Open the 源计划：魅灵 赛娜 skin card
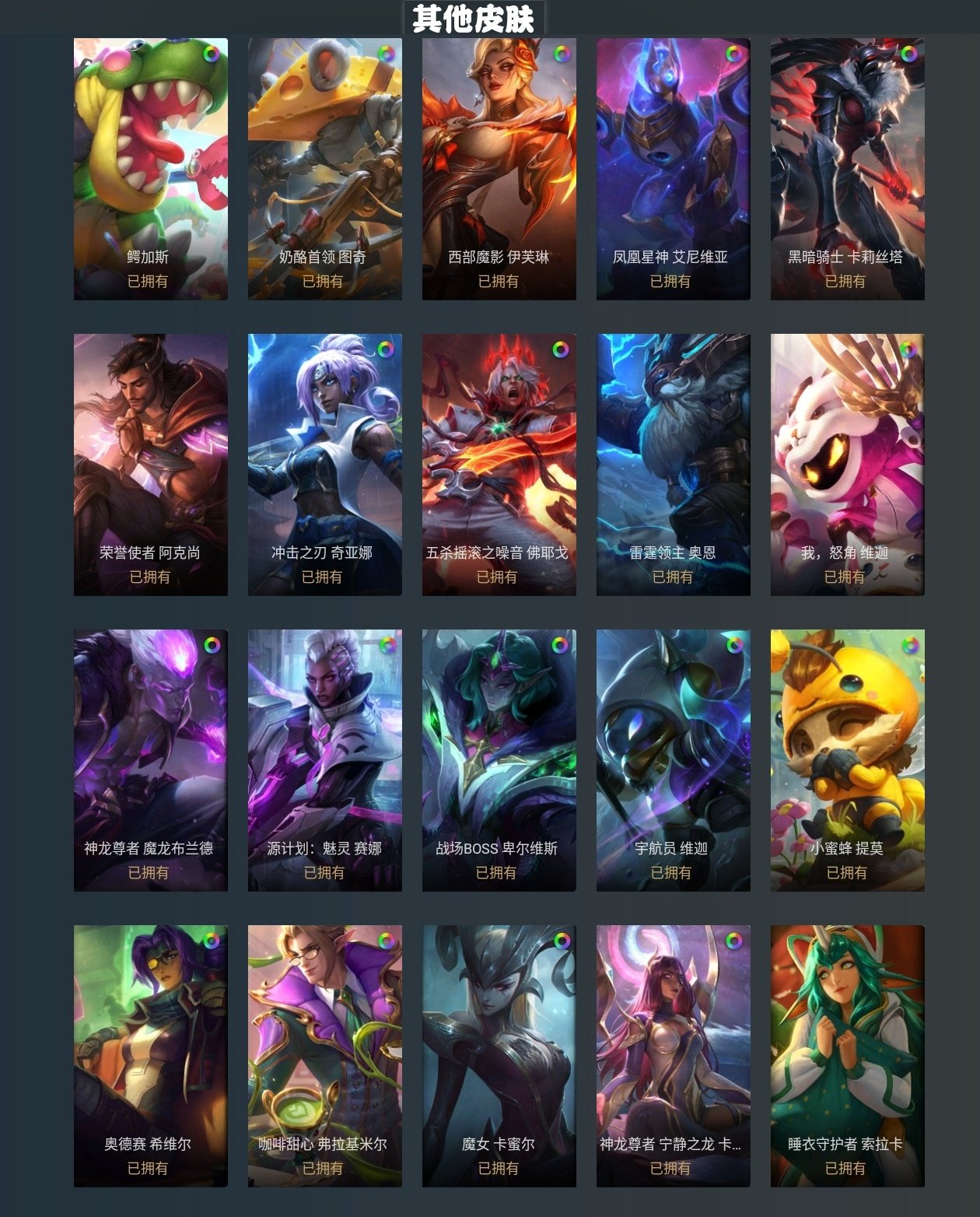980x1217 pixels. [x=325, y=760]
